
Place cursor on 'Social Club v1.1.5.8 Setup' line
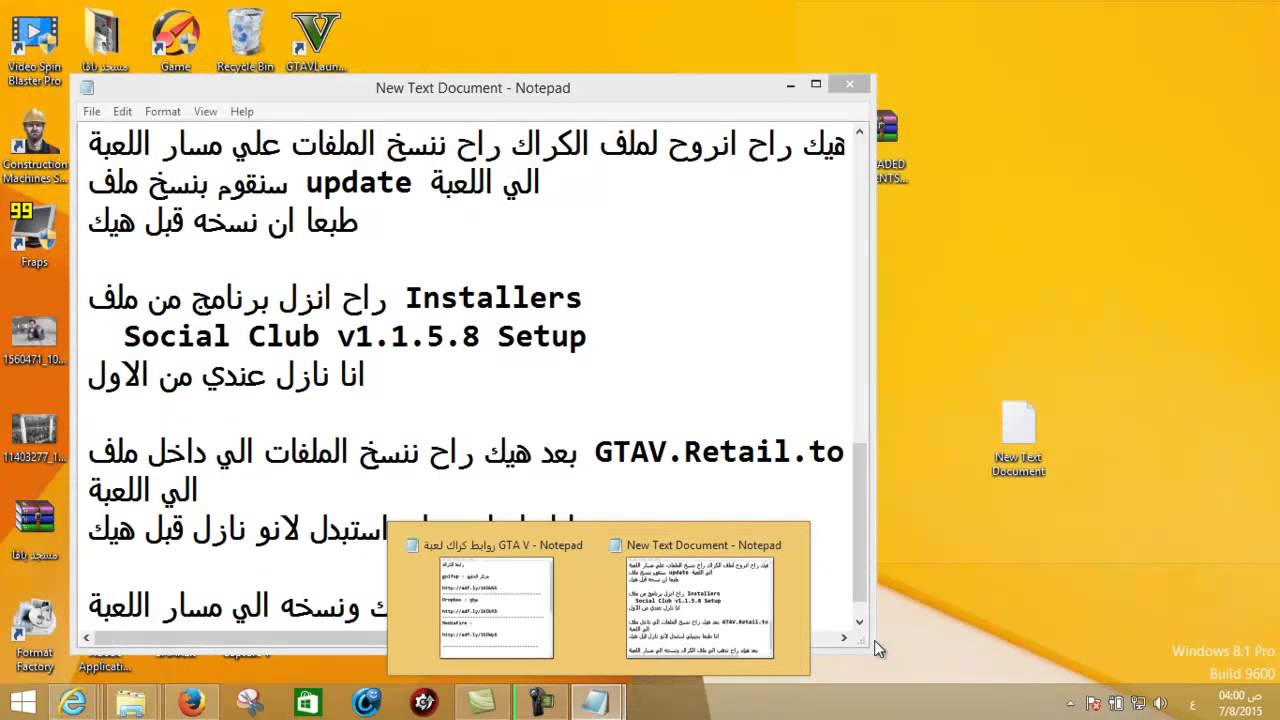(354, 336)
